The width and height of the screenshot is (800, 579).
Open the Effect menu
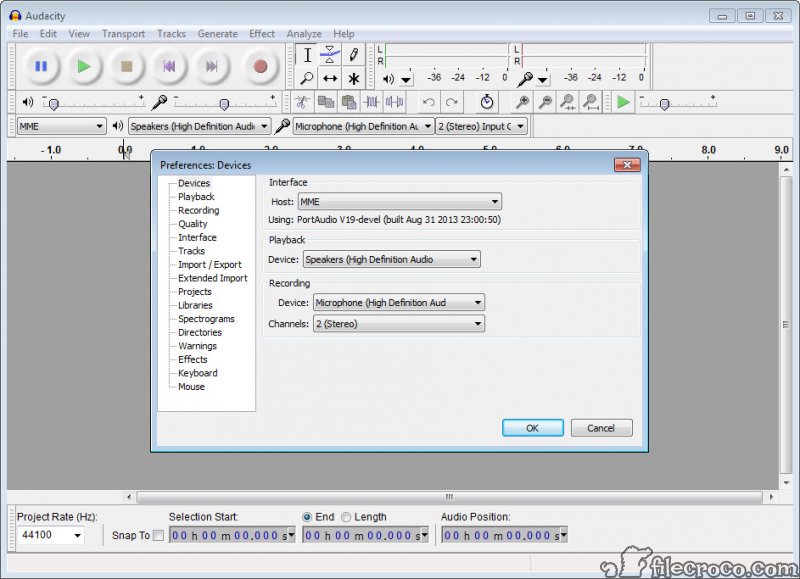[262, 34]
